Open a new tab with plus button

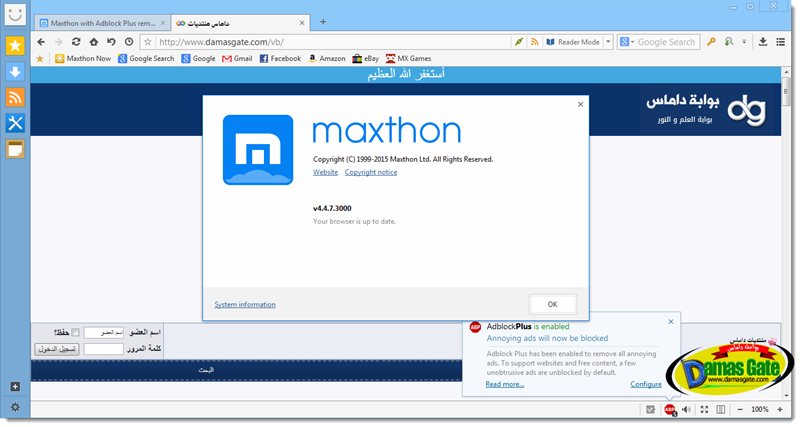click(322, 21)
